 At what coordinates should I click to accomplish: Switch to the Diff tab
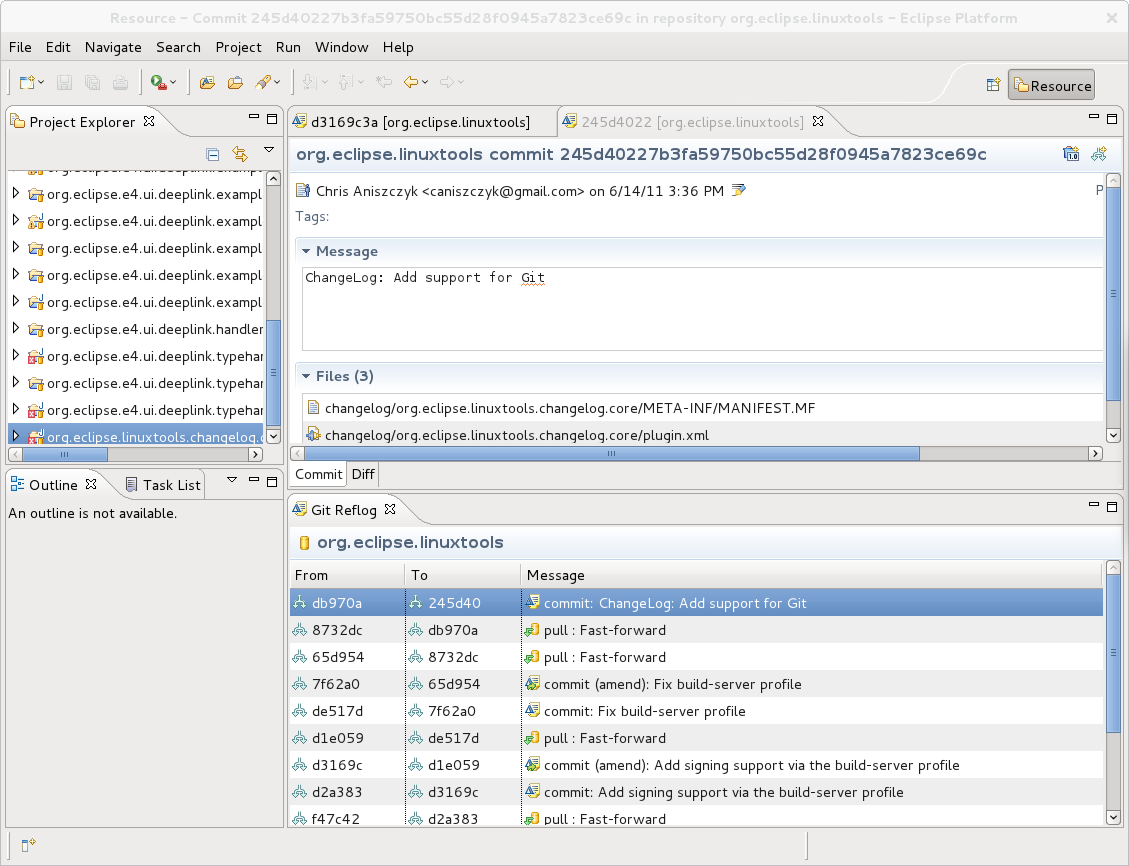click(x=363, y=474)
